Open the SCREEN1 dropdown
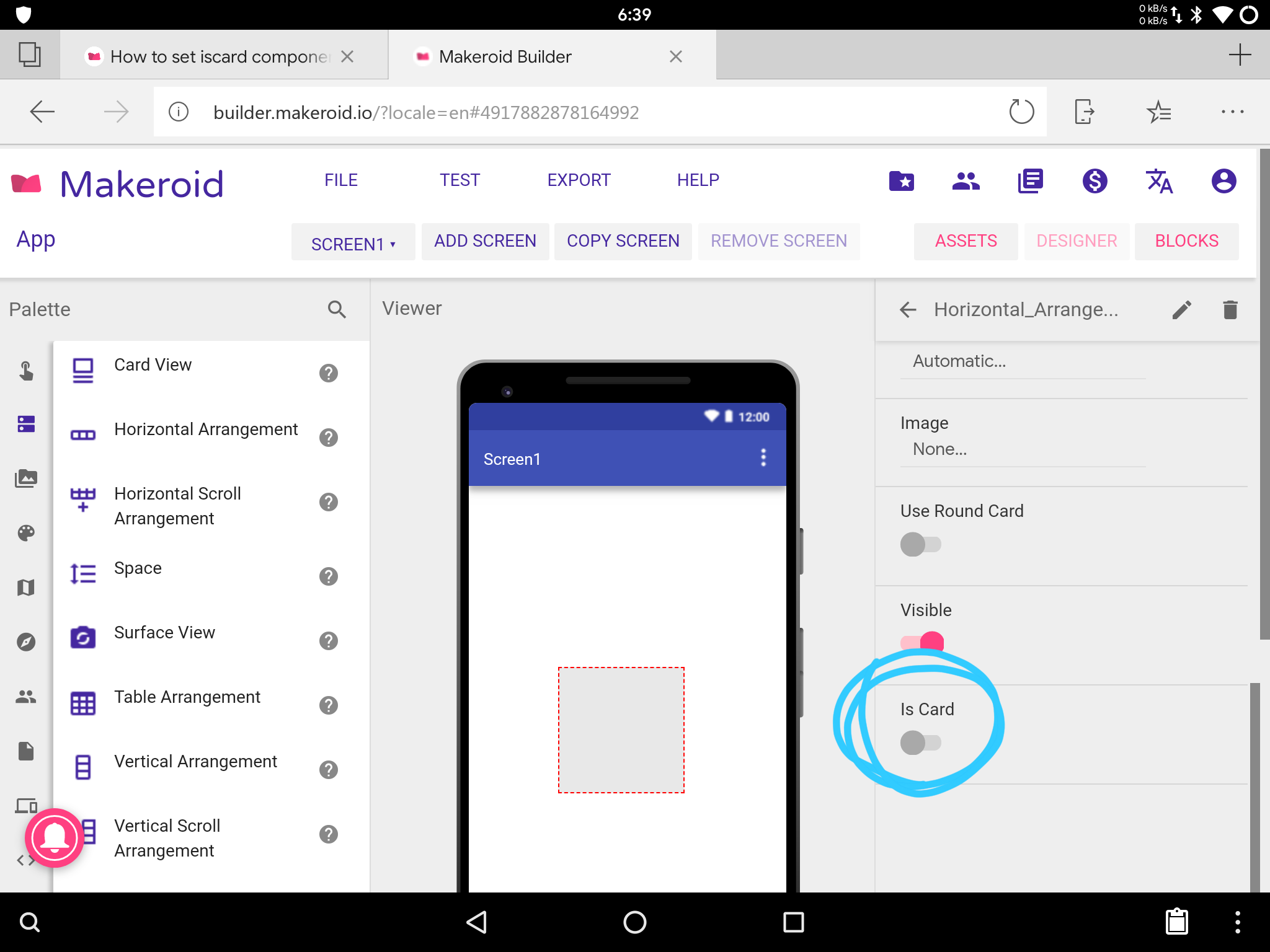 click(353, 243)
